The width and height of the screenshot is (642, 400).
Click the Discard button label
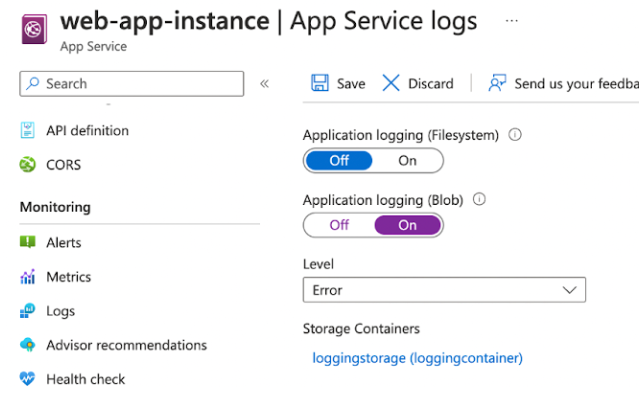tap(431, 84)
